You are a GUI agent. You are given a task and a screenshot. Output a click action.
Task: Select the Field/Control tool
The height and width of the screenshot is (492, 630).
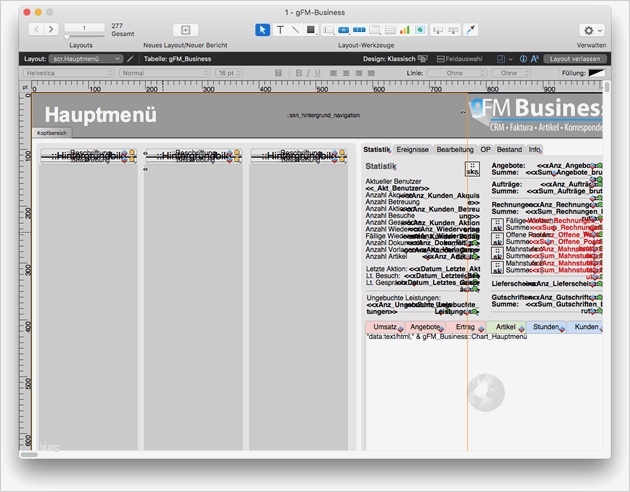[328, 30]
